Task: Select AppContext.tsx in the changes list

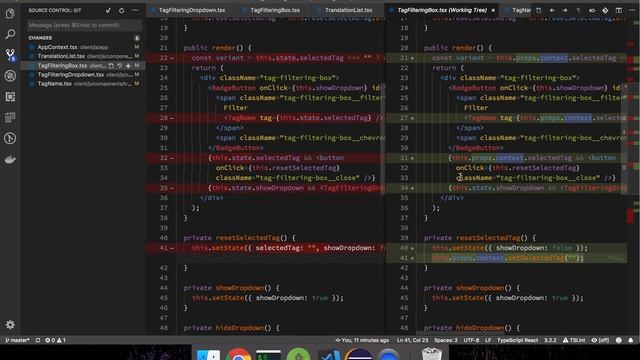Action: (84, 47)
